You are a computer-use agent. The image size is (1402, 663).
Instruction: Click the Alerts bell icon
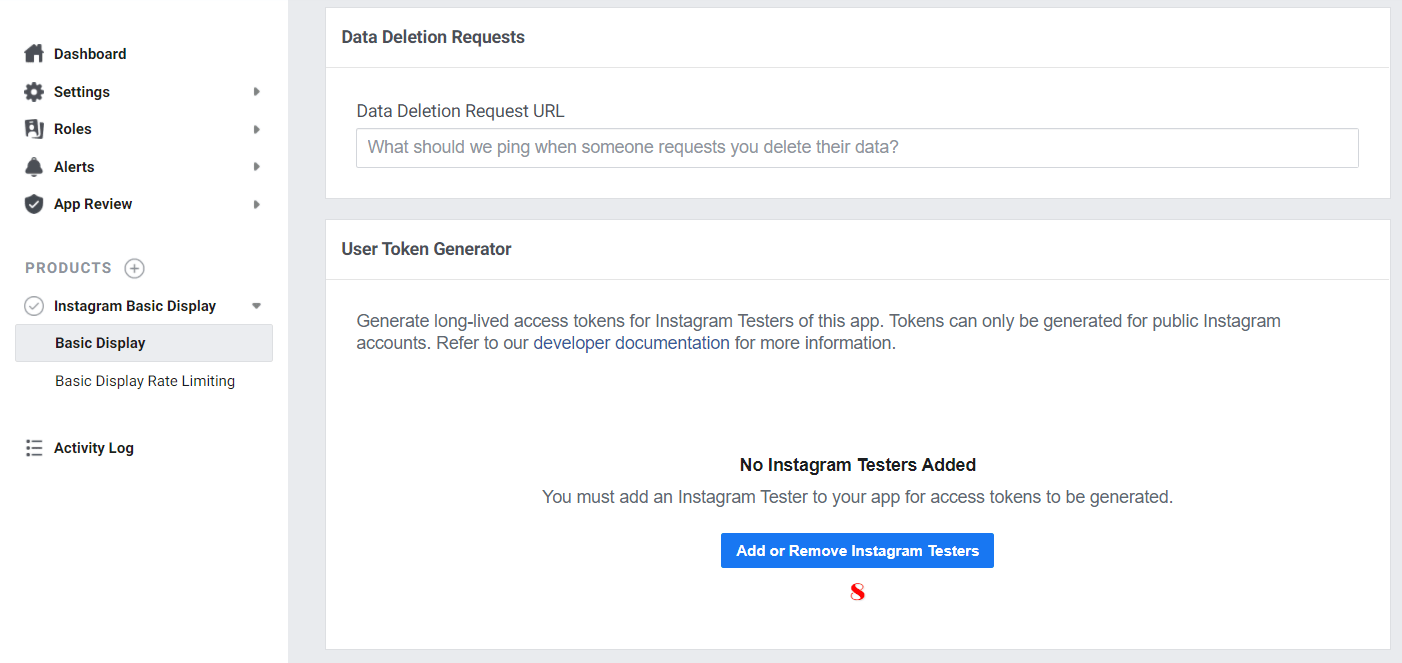(34, 167)
